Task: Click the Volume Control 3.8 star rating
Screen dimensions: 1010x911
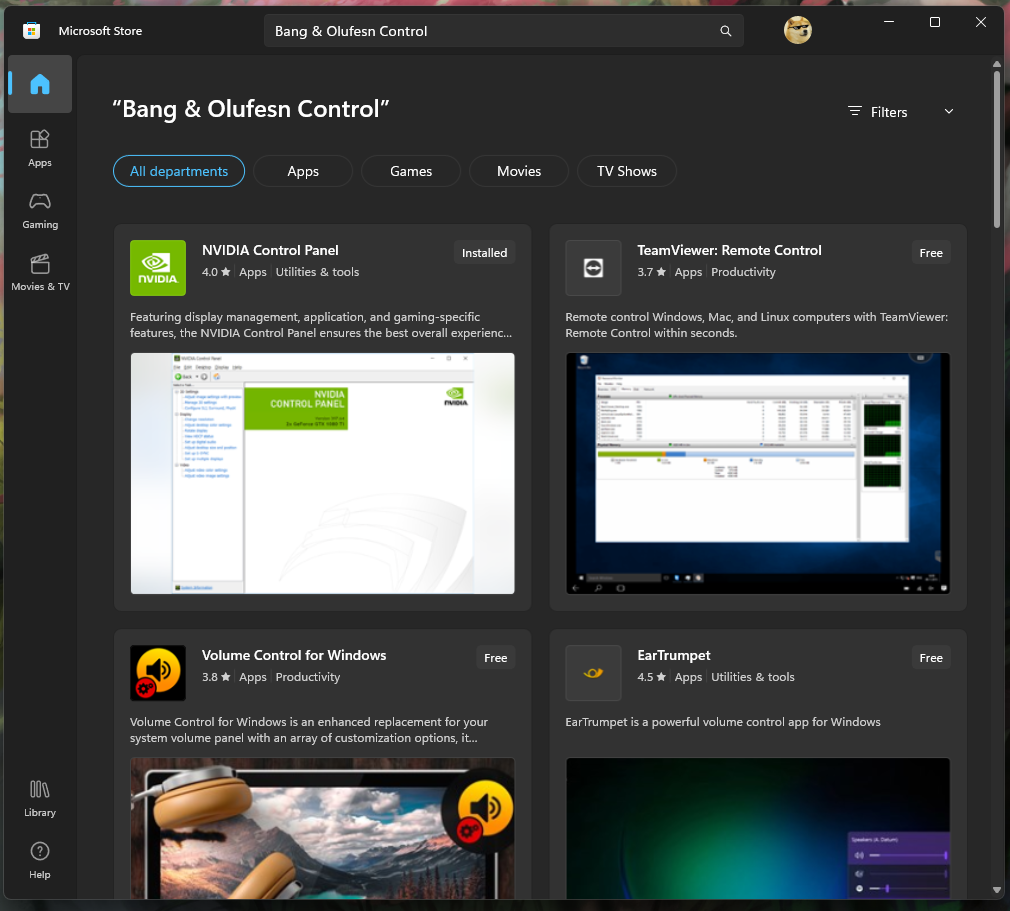Action: pyautogui.click(x=216, y=677)
